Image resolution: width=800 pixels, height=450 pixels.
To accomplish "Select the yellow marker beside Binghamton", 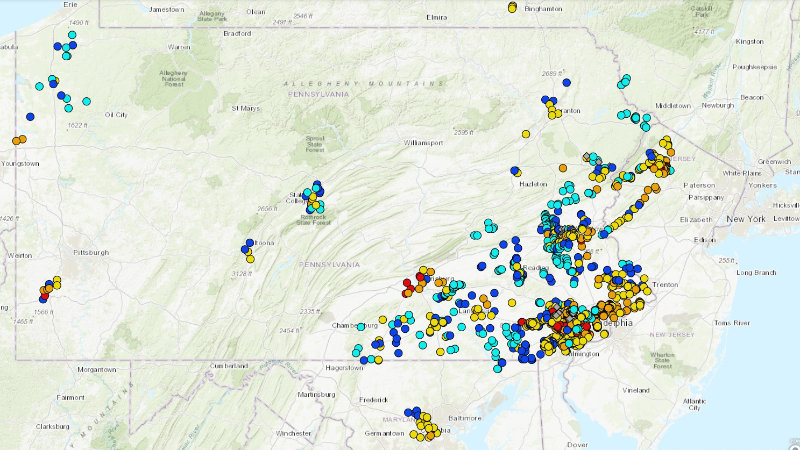I will (x=512, y=8).
